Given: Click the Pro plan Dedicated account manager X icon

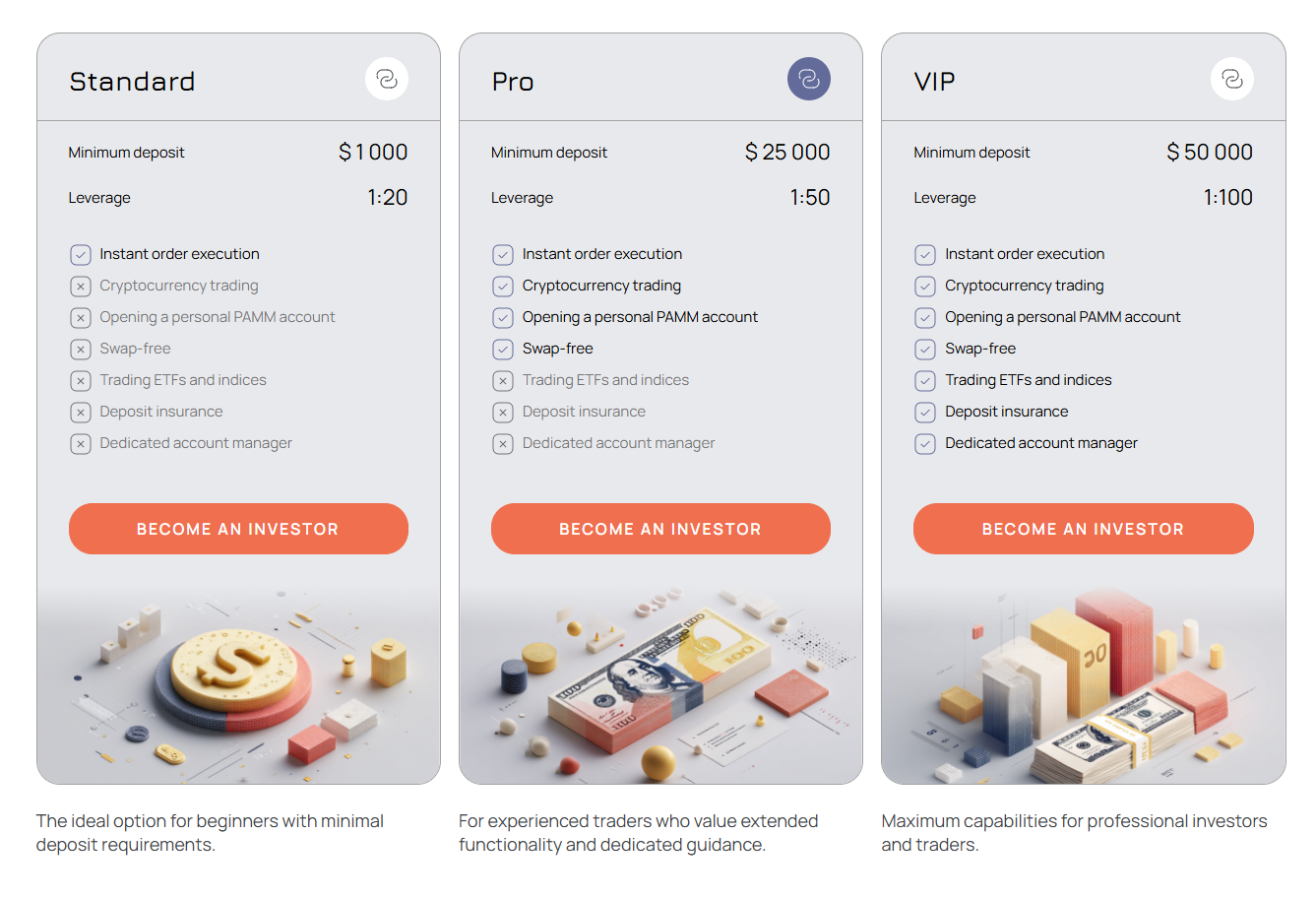Looking at the screenshot, I should (x=503, y=444).
